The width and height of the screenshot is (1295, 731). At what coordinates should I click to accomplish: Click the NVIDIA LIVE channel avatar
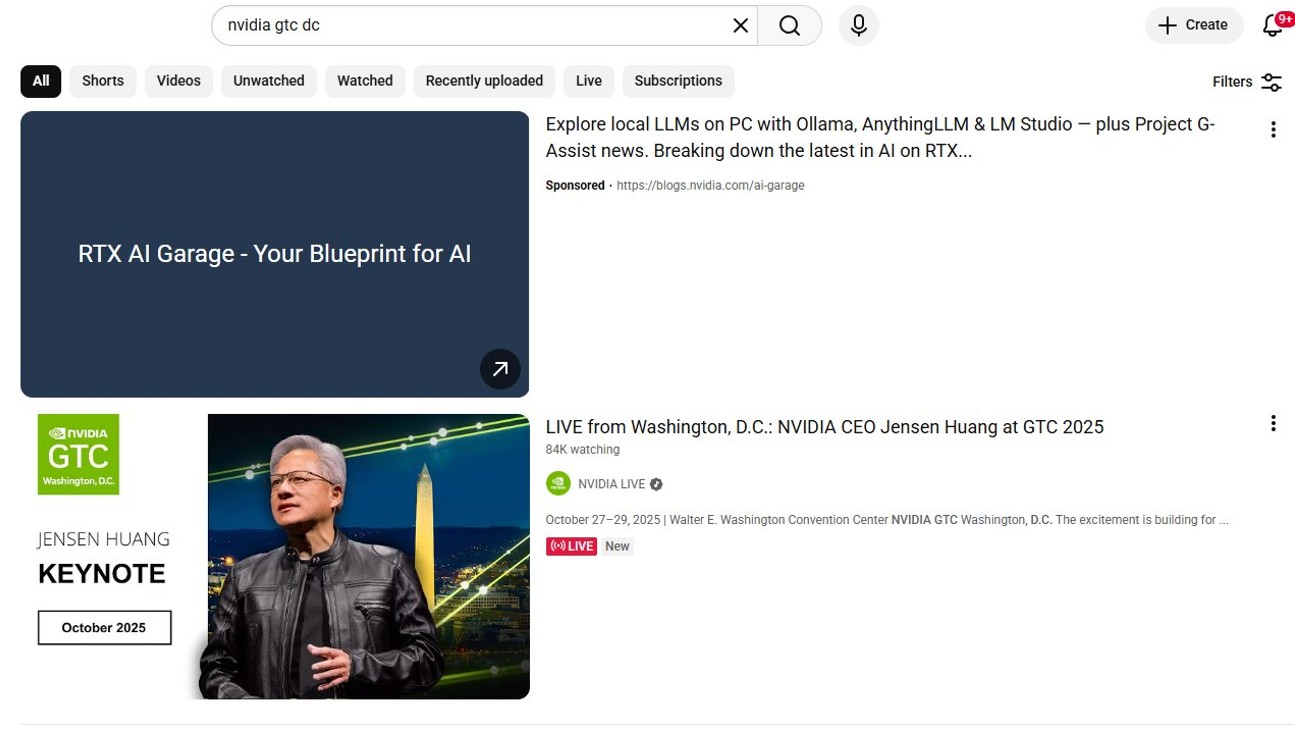click(x=558, y=484)
